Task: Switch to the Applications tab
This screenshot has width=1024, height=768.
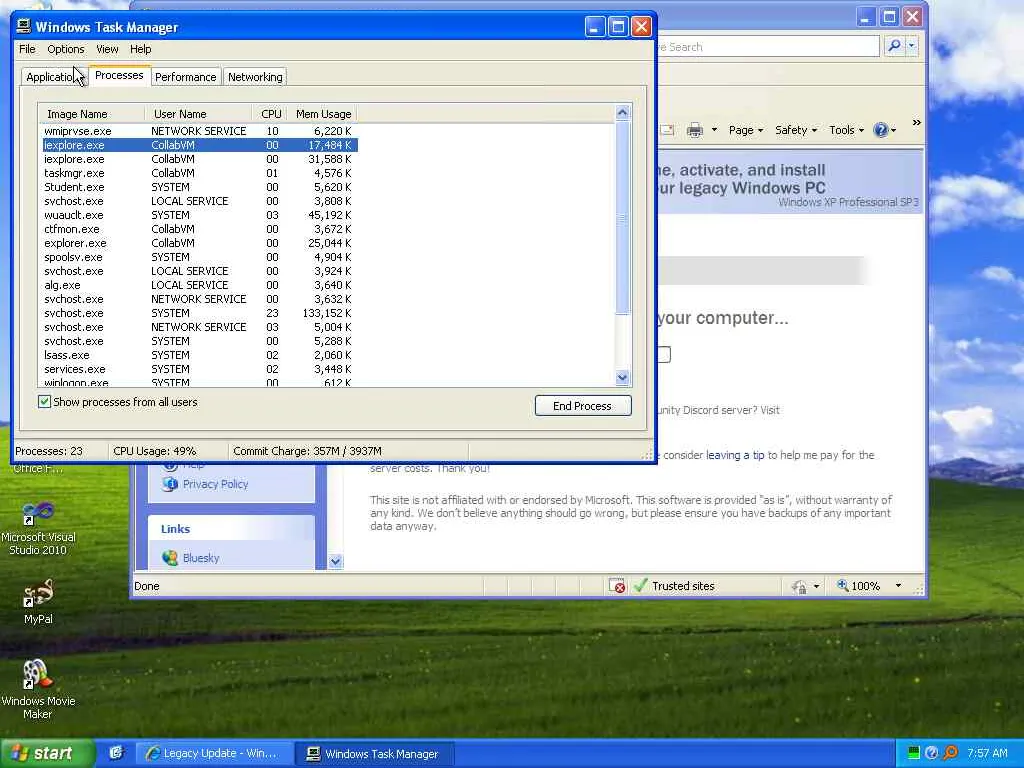Action: (54, 77)
